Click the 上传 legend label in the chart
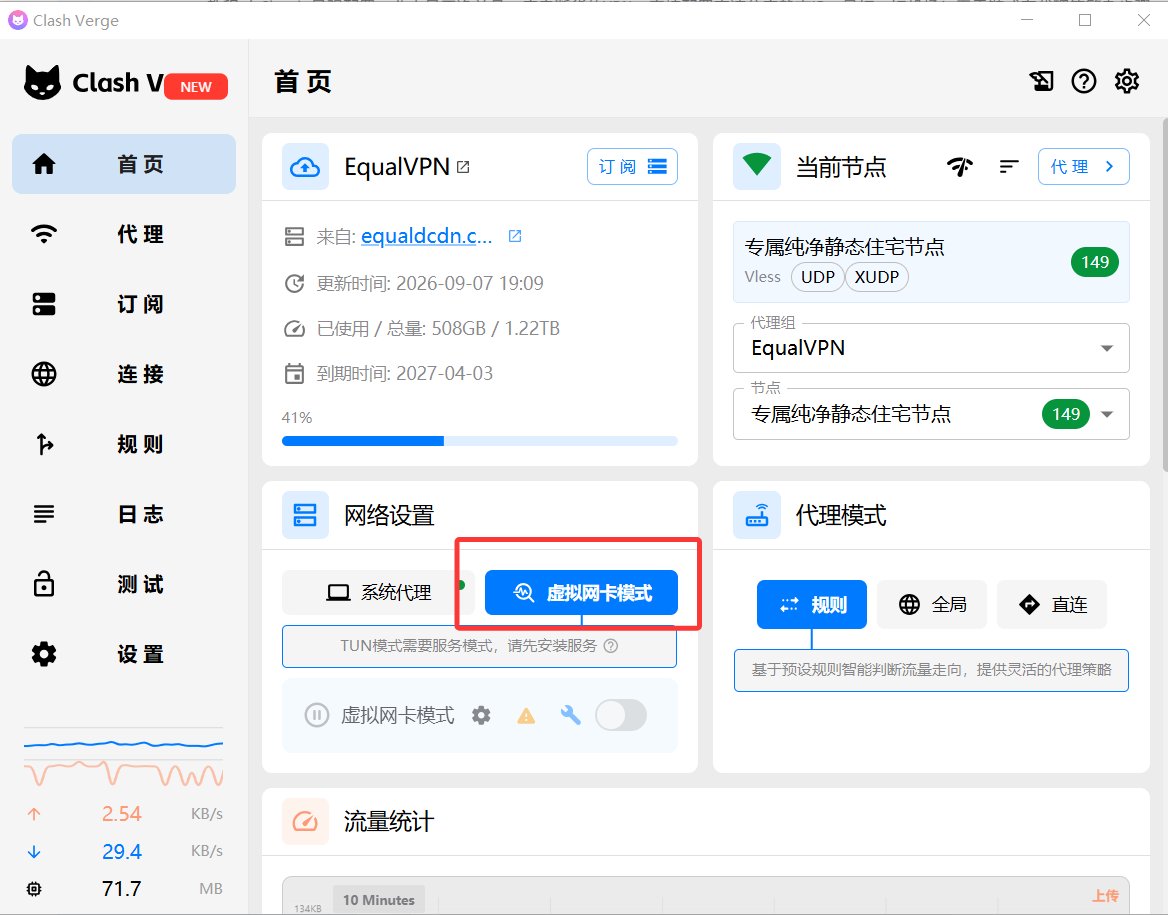This screenshot has height=915, width=1168. click(x=1105, y=896)
